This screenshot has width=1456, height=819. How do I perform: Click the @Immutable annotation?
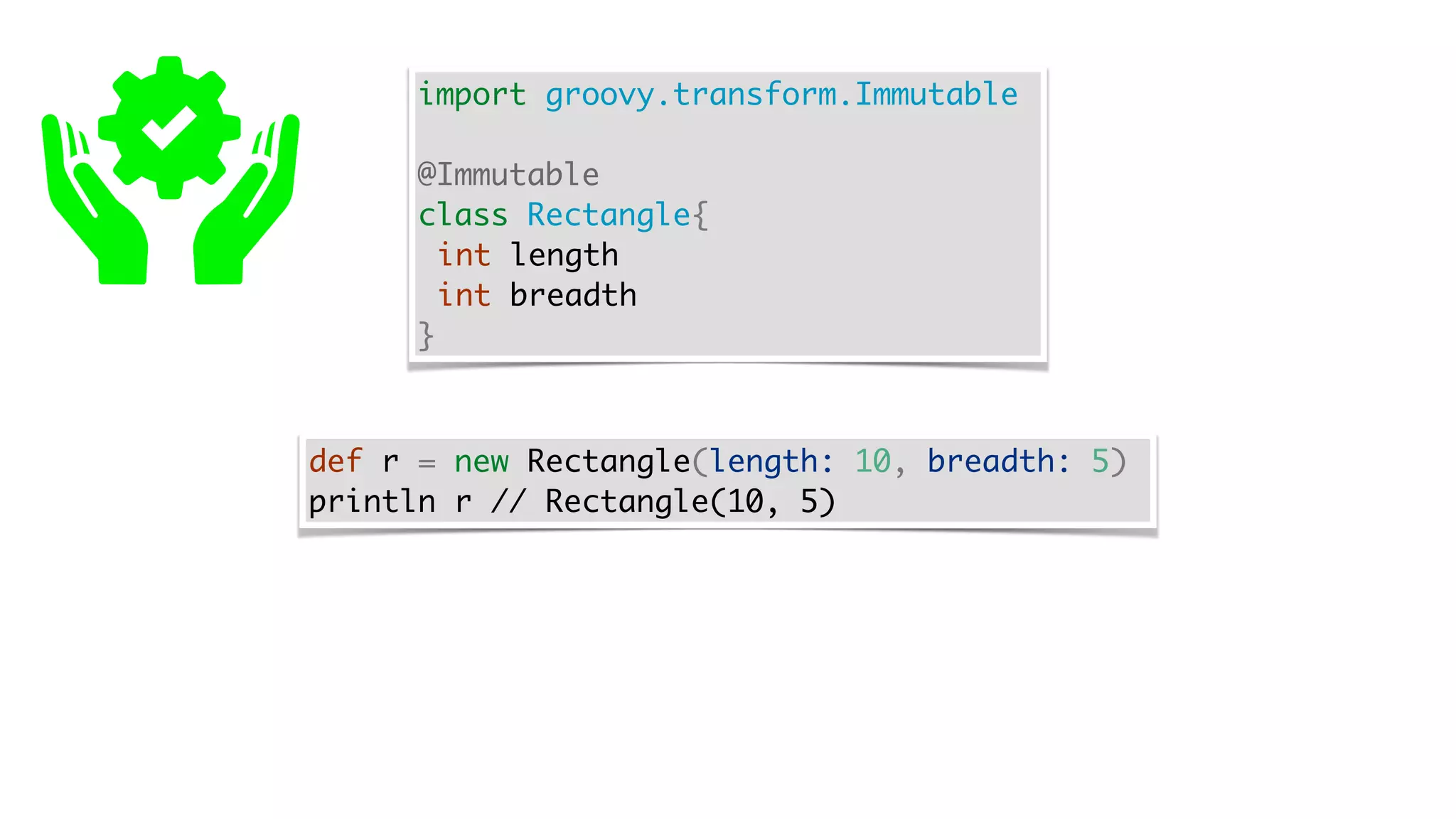(x=508, y=175)
